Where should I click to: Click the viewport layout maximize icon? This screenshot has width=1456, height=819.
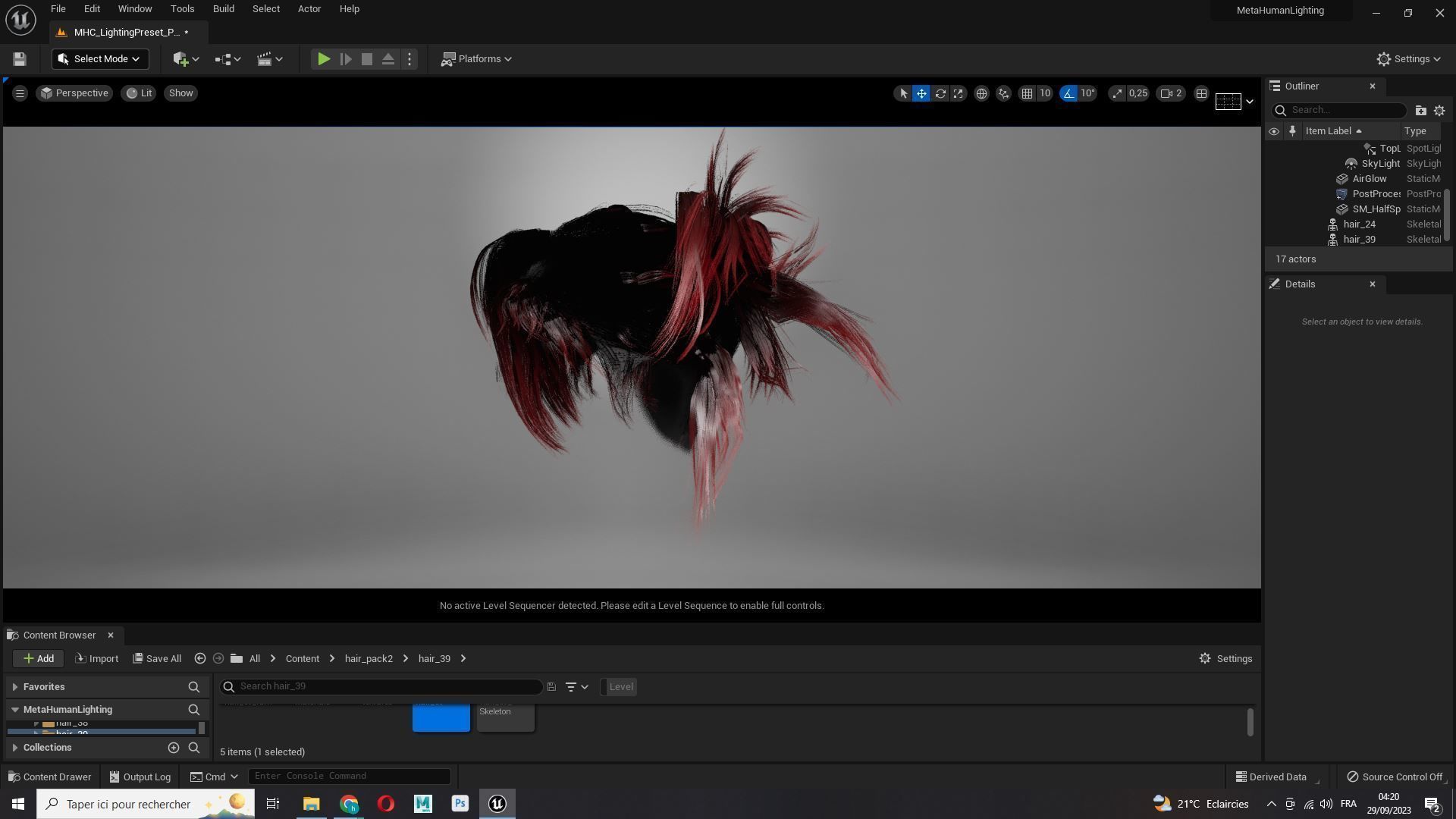click(1201, 93)
